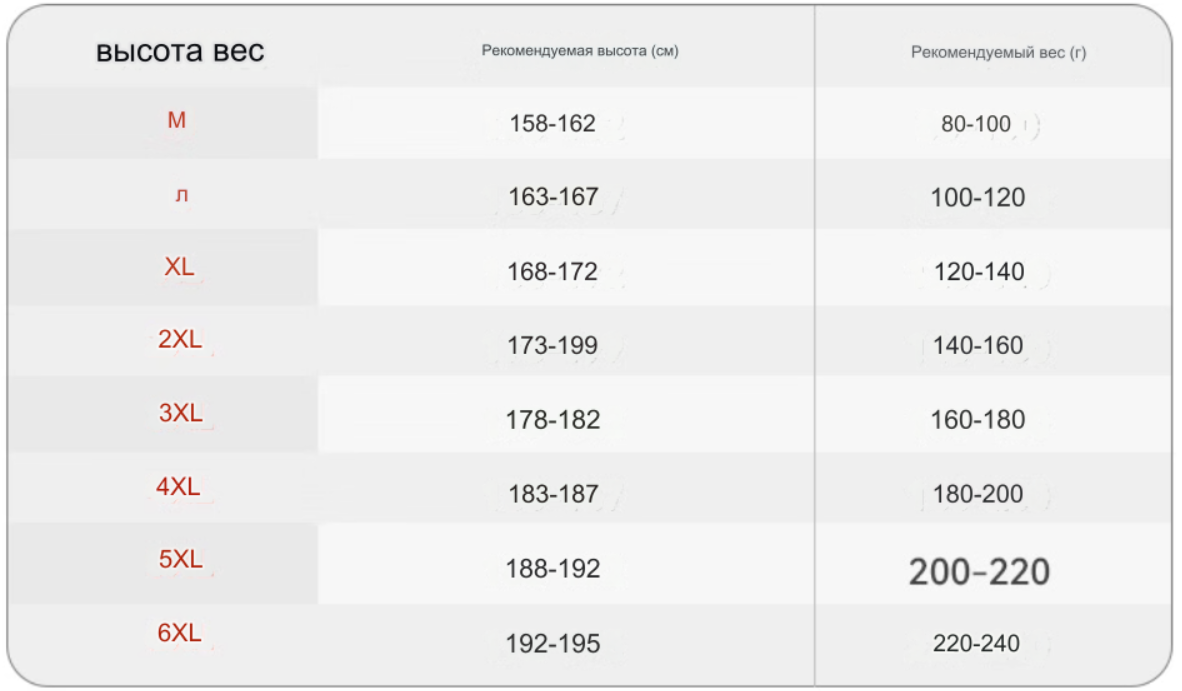Viewport: 1182px width, 691px height.
Task: Select the XL size label
Action: click(179, 266)
